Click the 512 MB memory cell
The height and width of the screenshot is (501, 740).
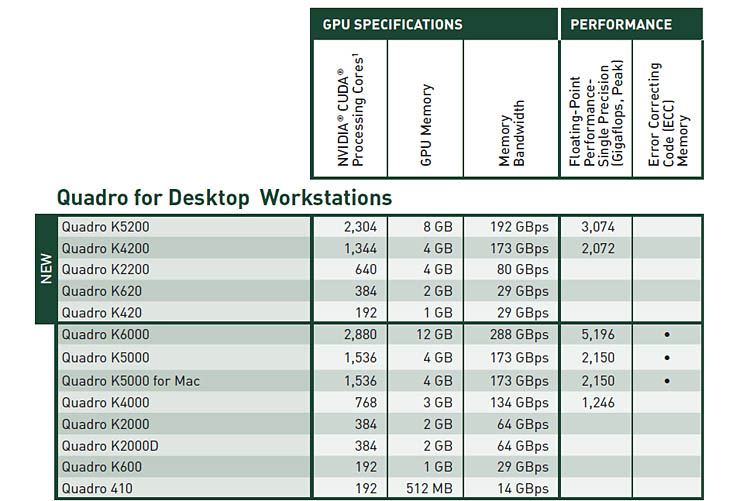click(430, 489)
